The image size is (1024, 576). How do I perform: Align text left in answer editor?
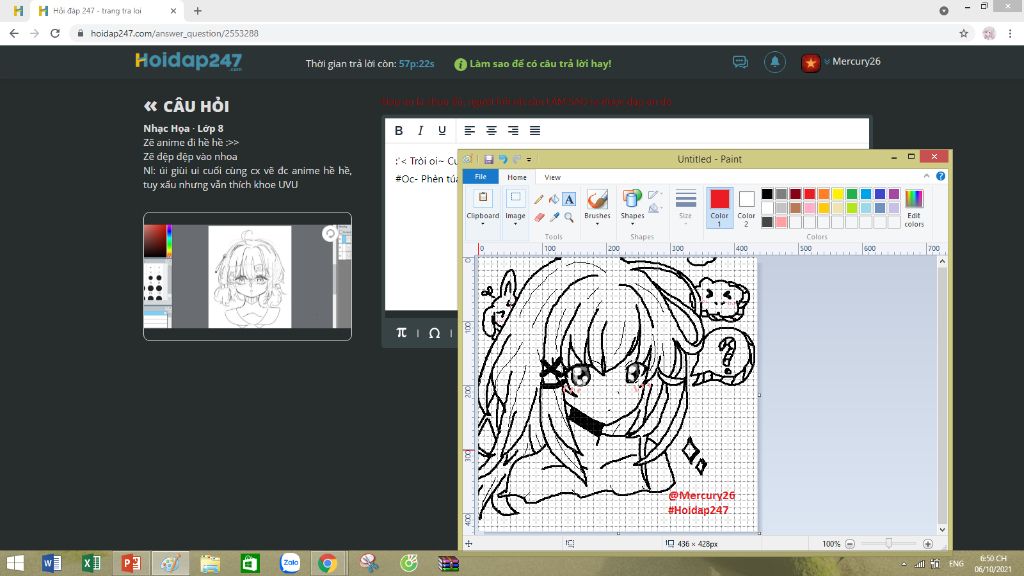pos(470,131)
